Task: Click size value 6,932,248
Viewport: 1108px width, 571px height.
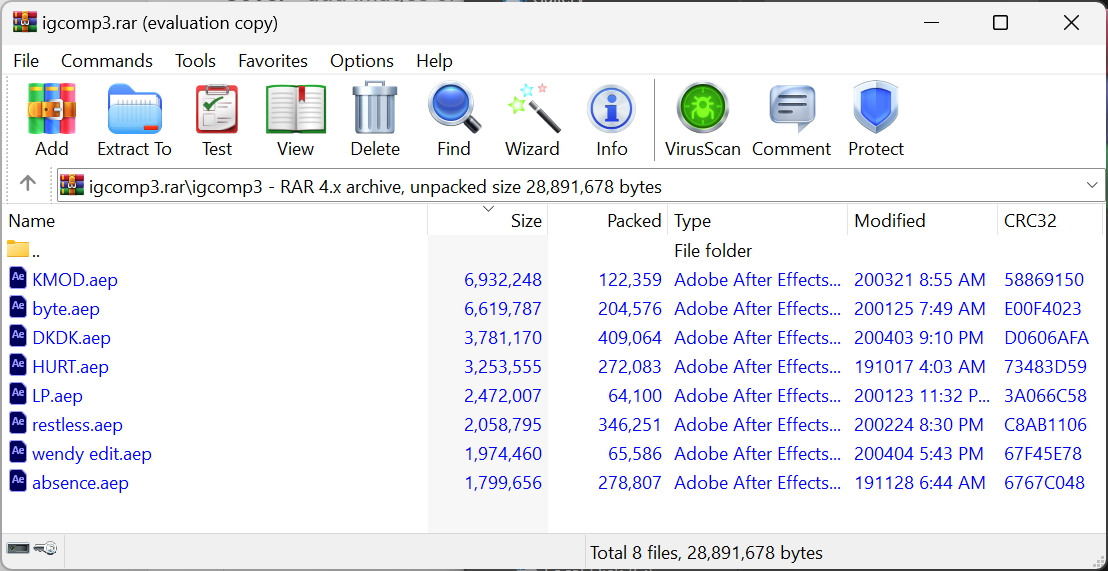Action: (x=502, y=280)
